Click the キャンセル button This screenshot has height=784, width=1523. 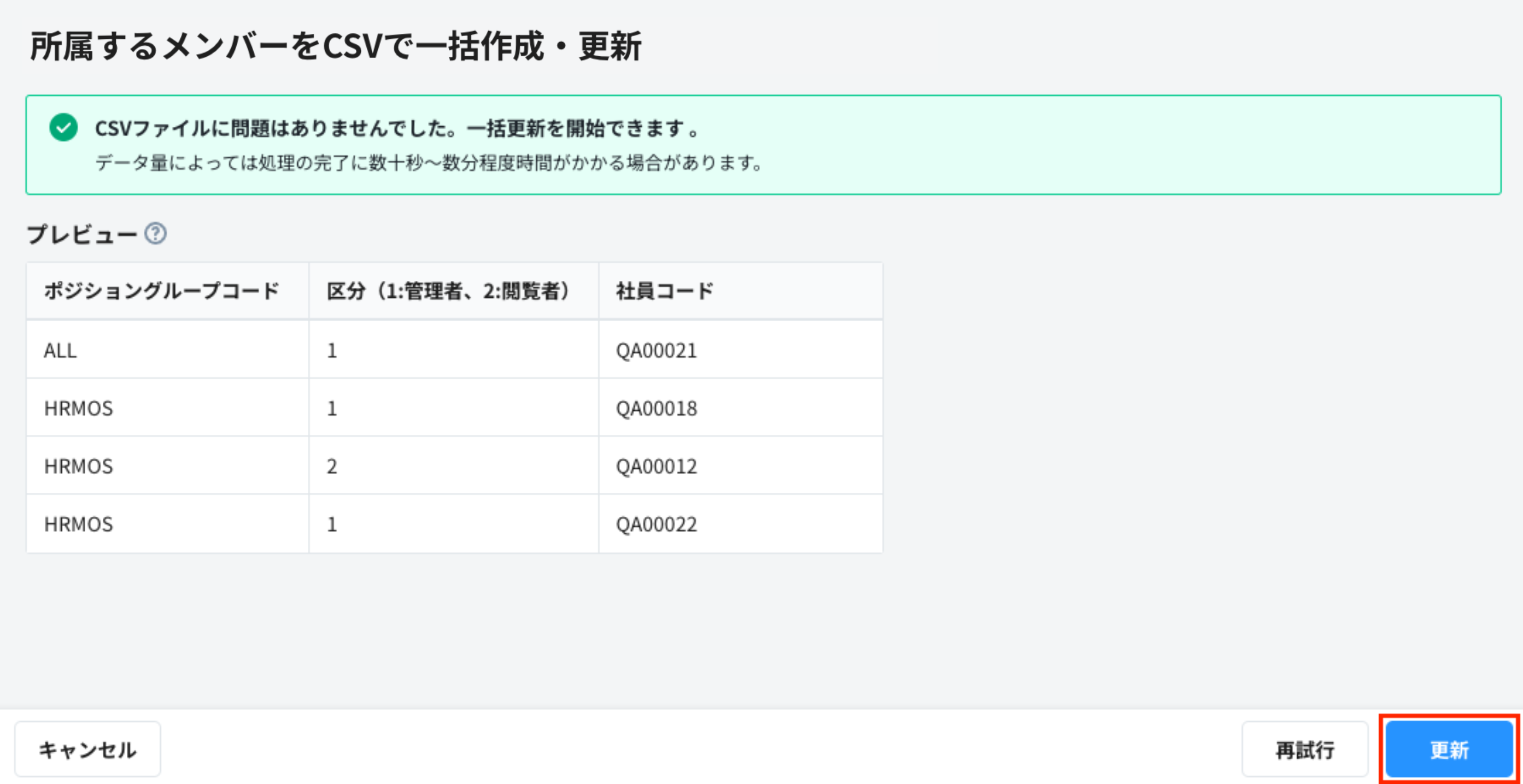pos(87,749)
